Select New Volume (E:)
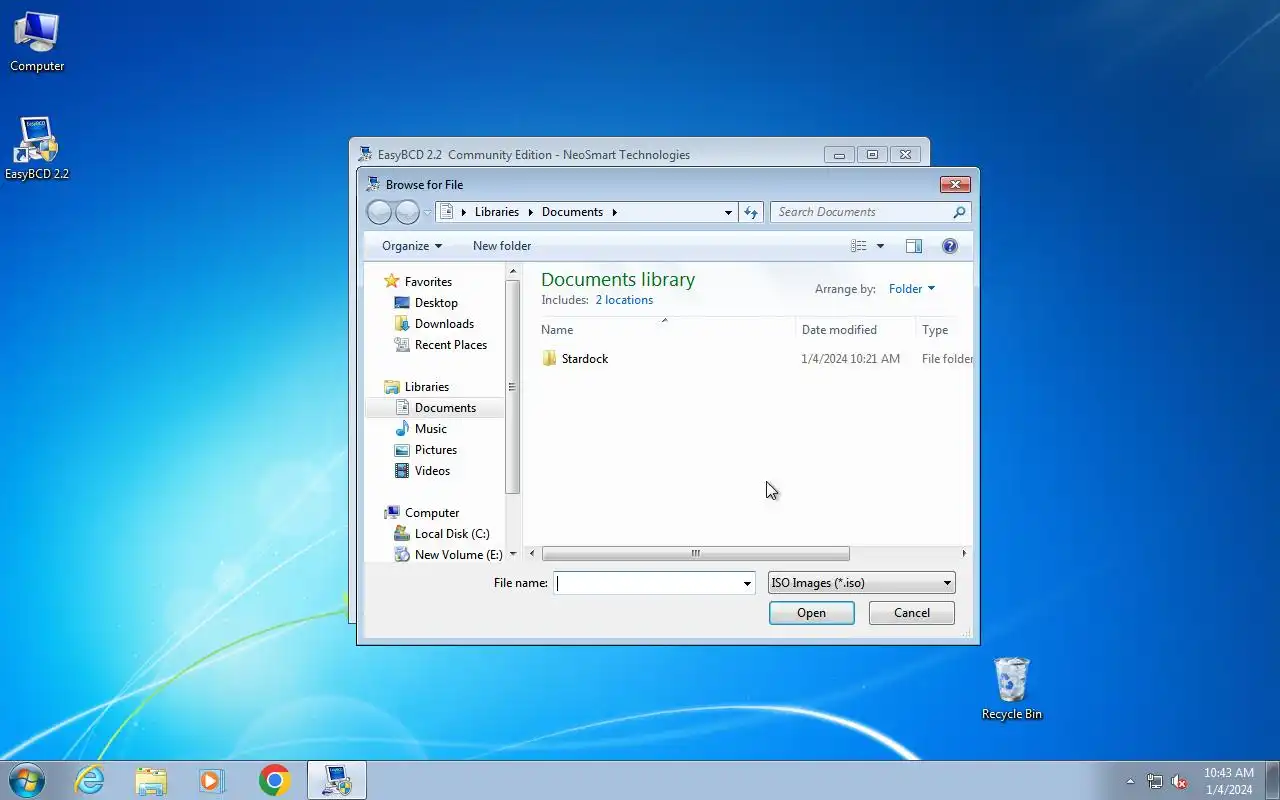 click(458, 555)
